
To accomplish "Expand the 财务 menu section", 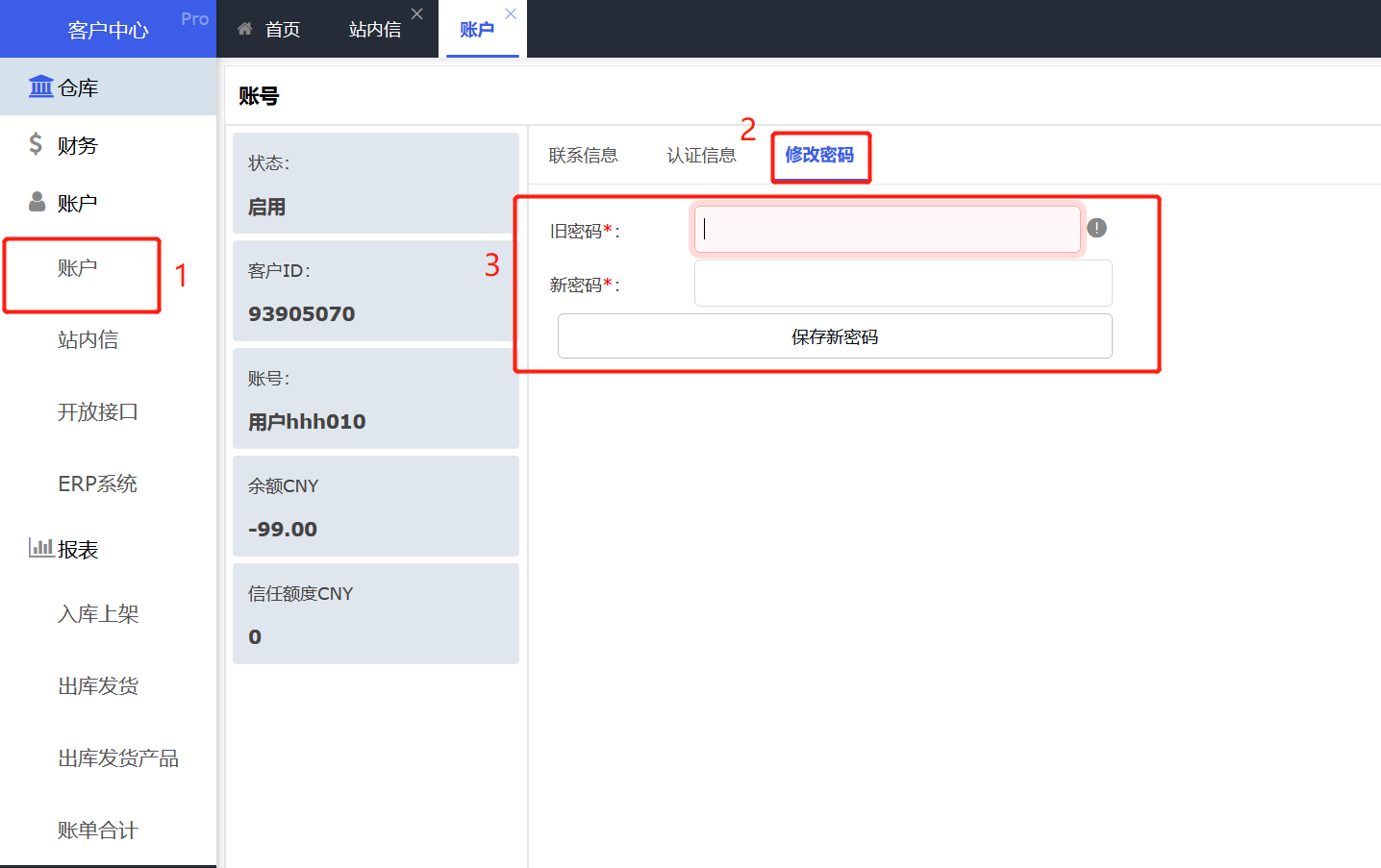I will click(108, 144).
